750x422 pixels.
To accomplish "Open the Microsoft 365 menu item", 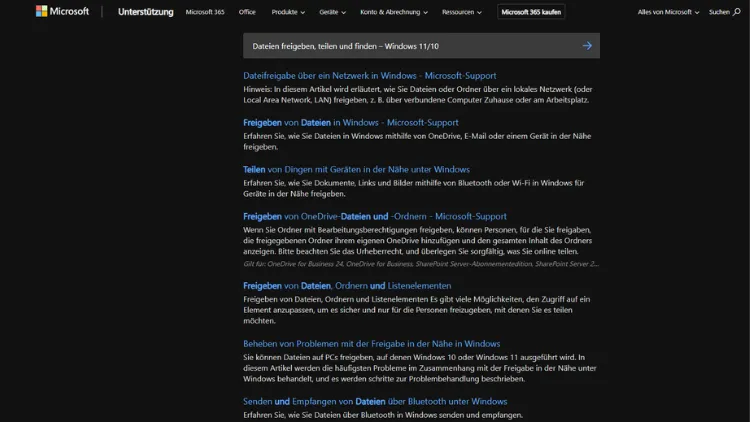I will pos(205,12).
